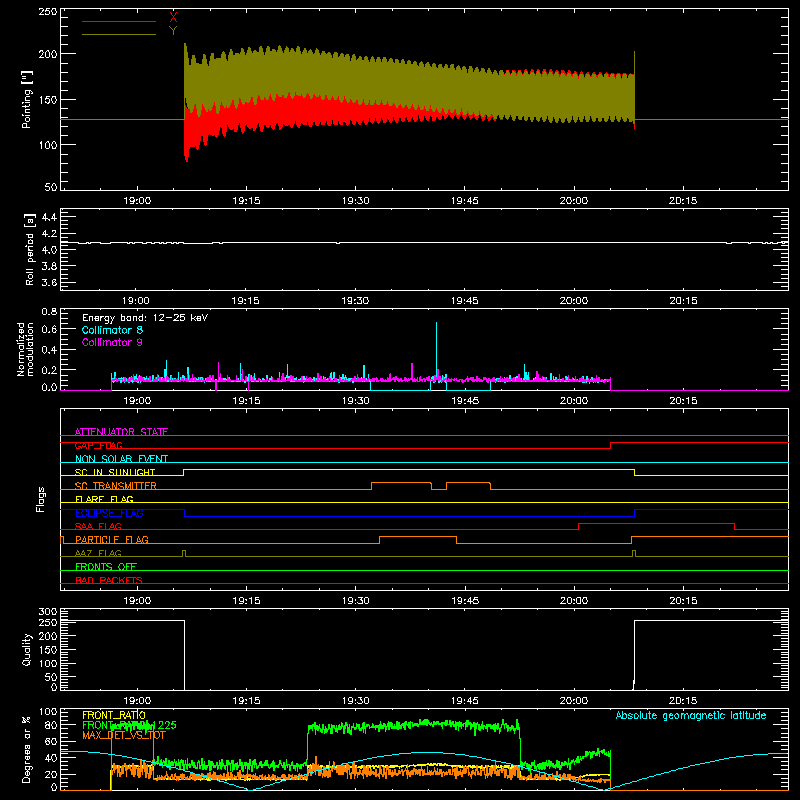The image size is (800, 800).
Task: Click the Pointing axis title
Action: pyautogui.click(x=27, y=99)
